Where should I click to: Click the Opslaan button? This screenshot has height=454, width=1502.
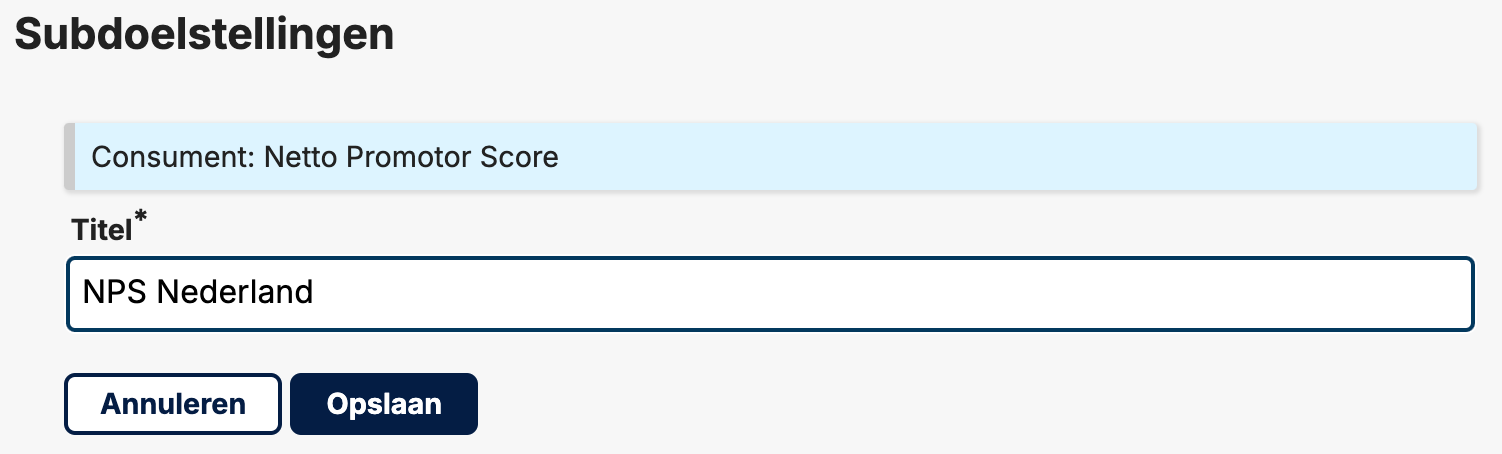pyautogui.click(x=384, y=404)
